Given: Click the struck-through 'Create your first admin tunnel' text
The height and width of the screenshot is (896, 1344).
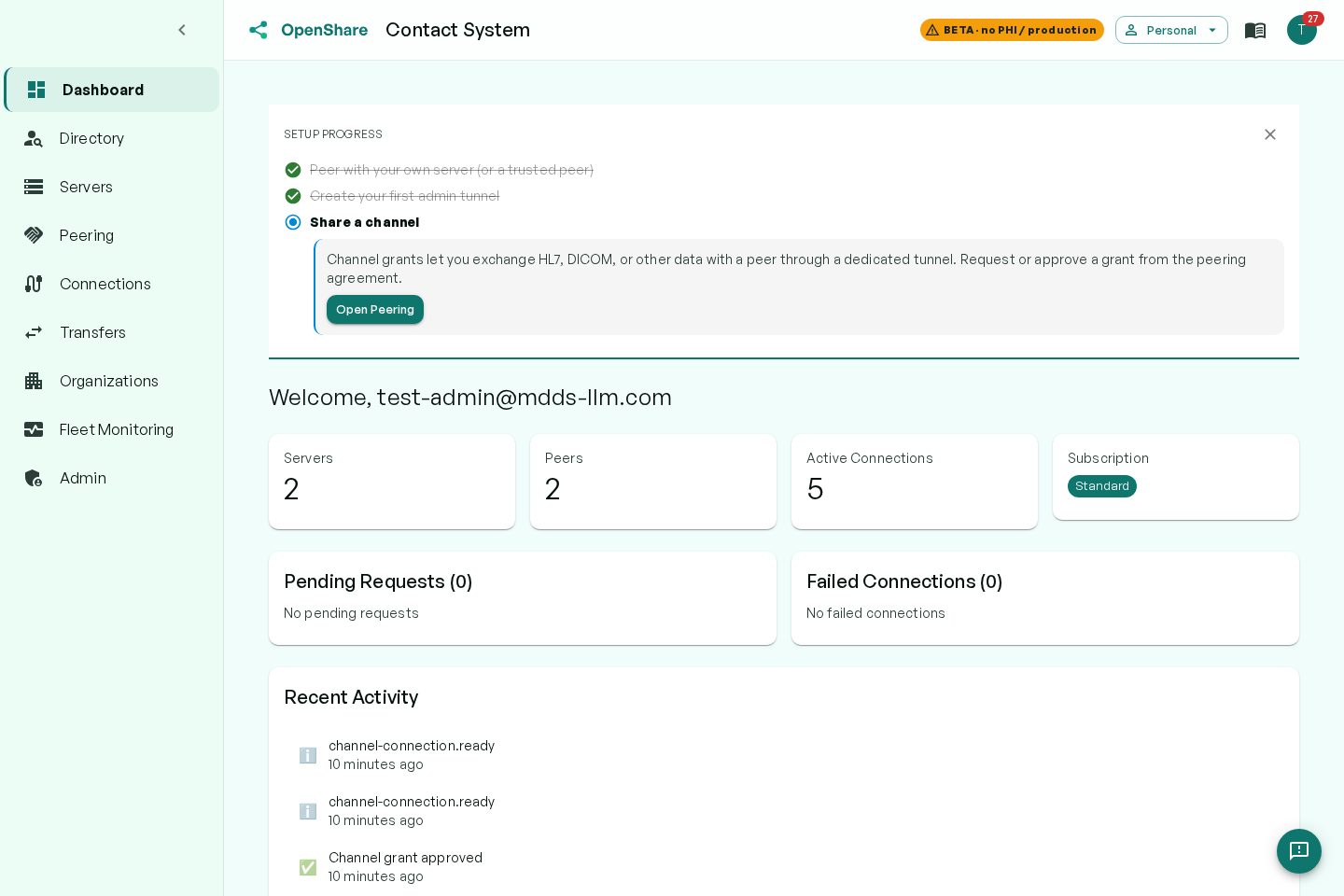Looking at the screenshot, I should tap(405, 196).
